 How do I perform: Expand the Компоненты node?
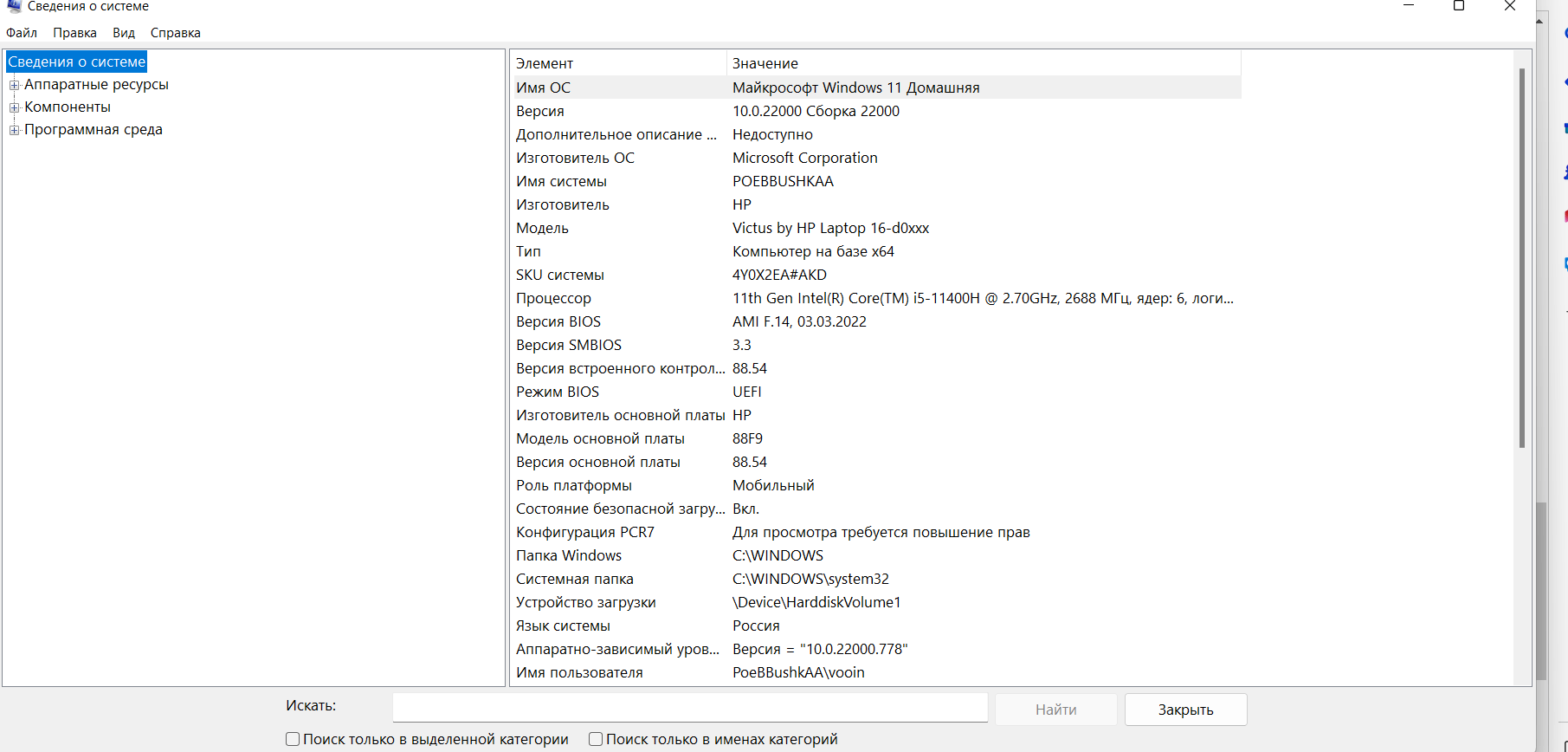pos(14,107)
